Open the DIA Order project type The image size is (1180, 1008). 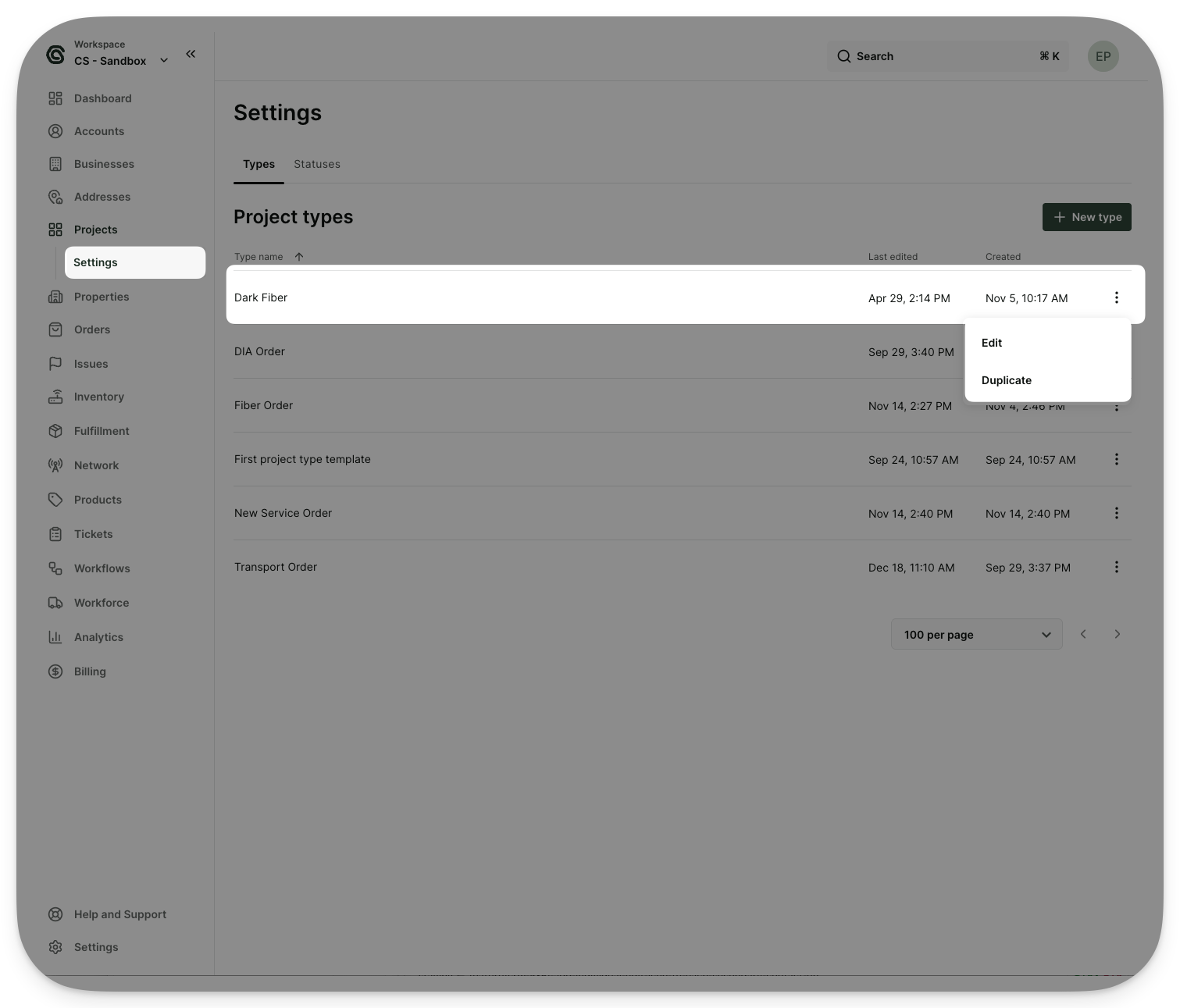click(x=259, y=351)
